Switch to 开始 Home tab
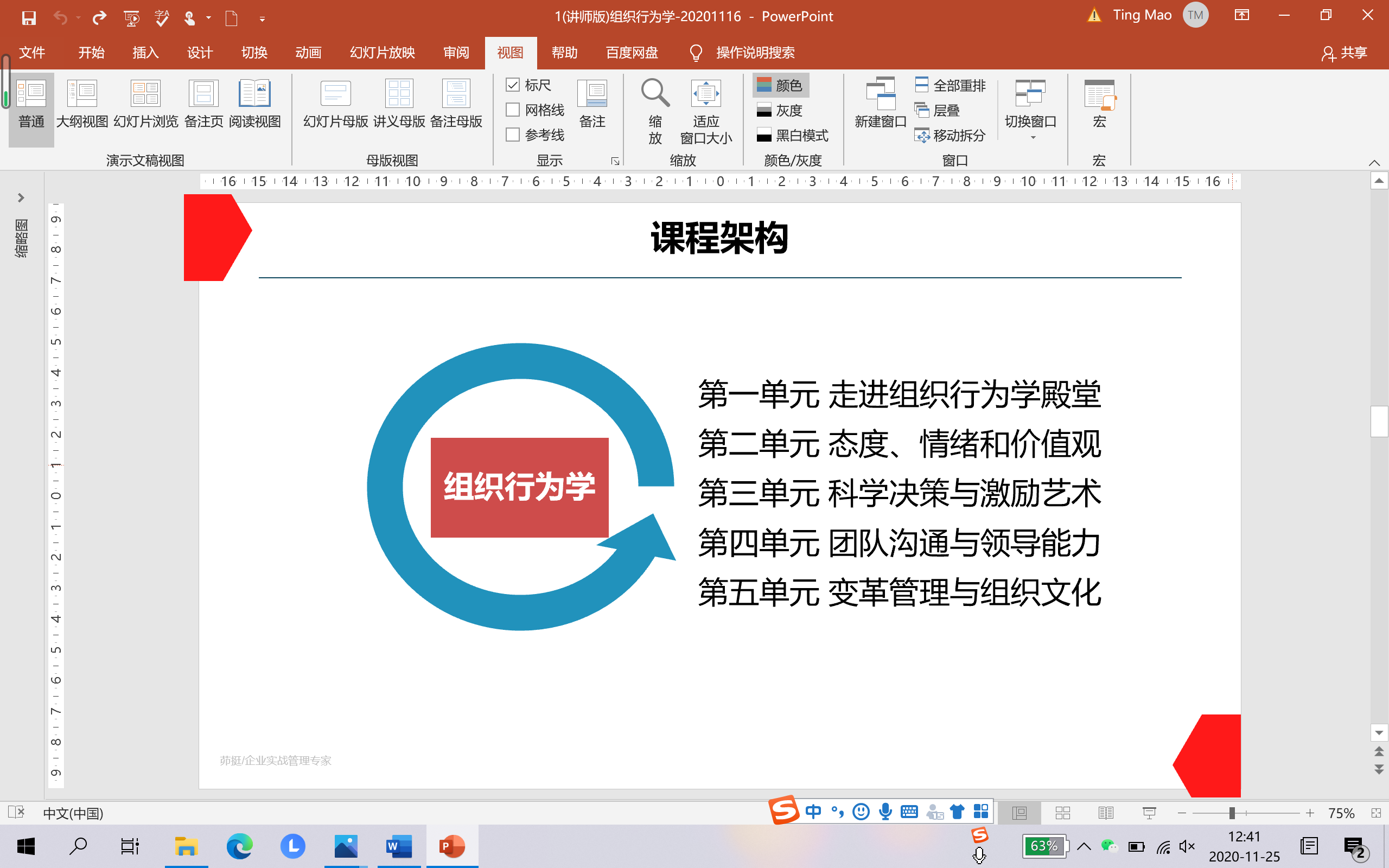 click(91, 53)
